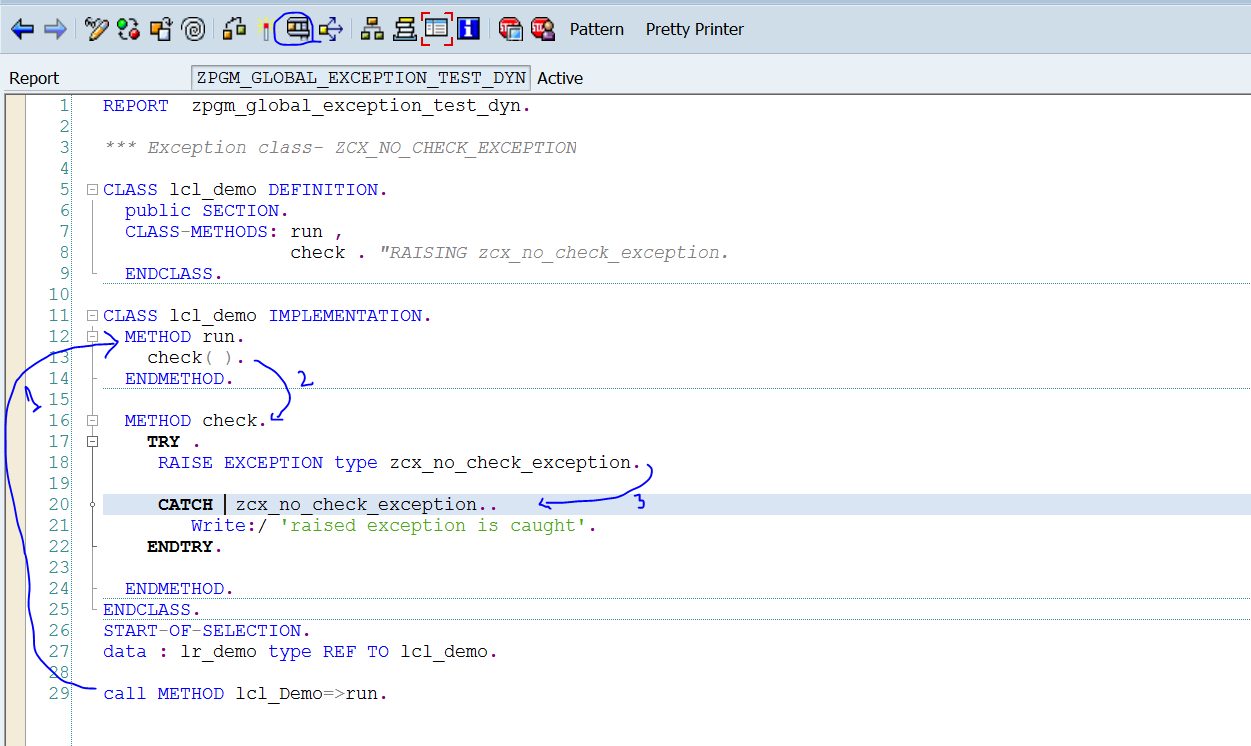The width and height of the screenshot is (1251, 746).
Task: Open the navigation window icon
Action: 437,28
